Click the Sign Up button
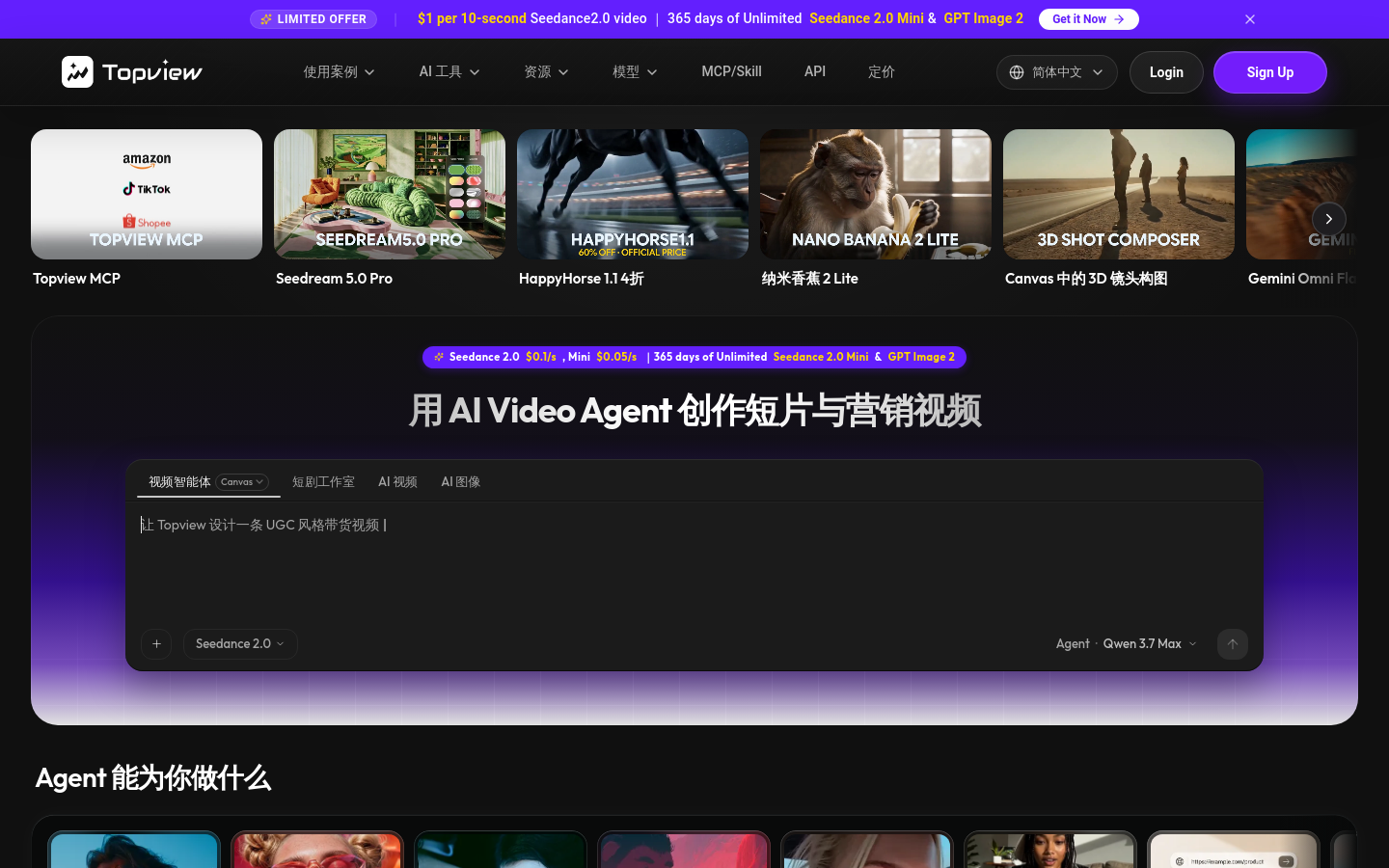This screenshot has width=1389, height=868. click(1269, 72)
